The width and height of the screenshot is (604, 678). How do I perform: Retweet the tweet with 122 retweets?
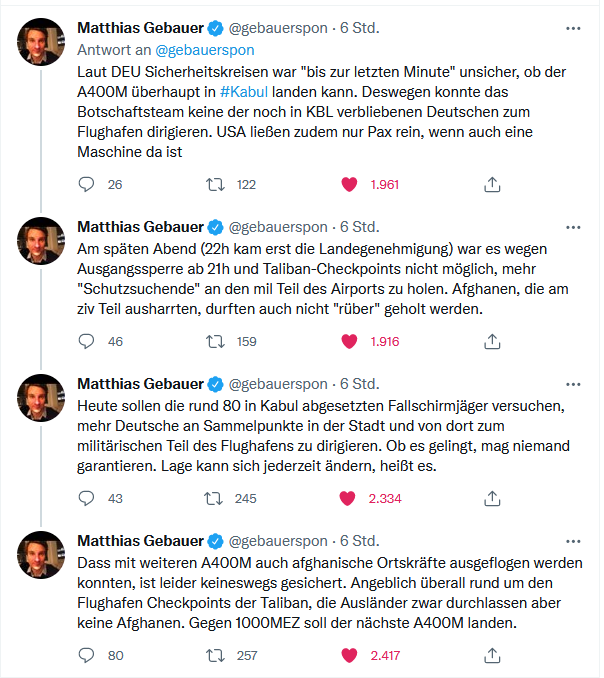tap(213, 184)
